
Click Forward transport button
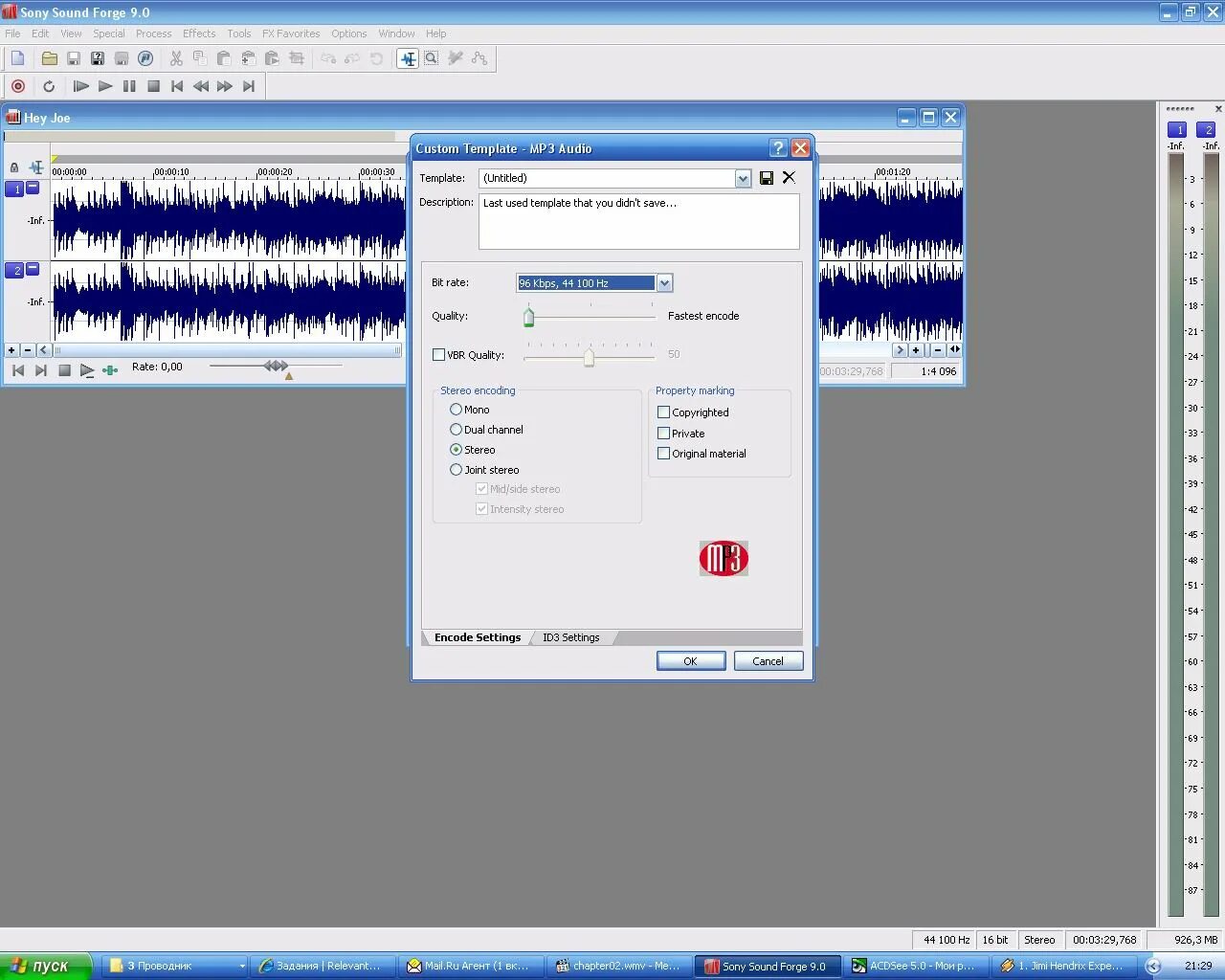point(225,86)
